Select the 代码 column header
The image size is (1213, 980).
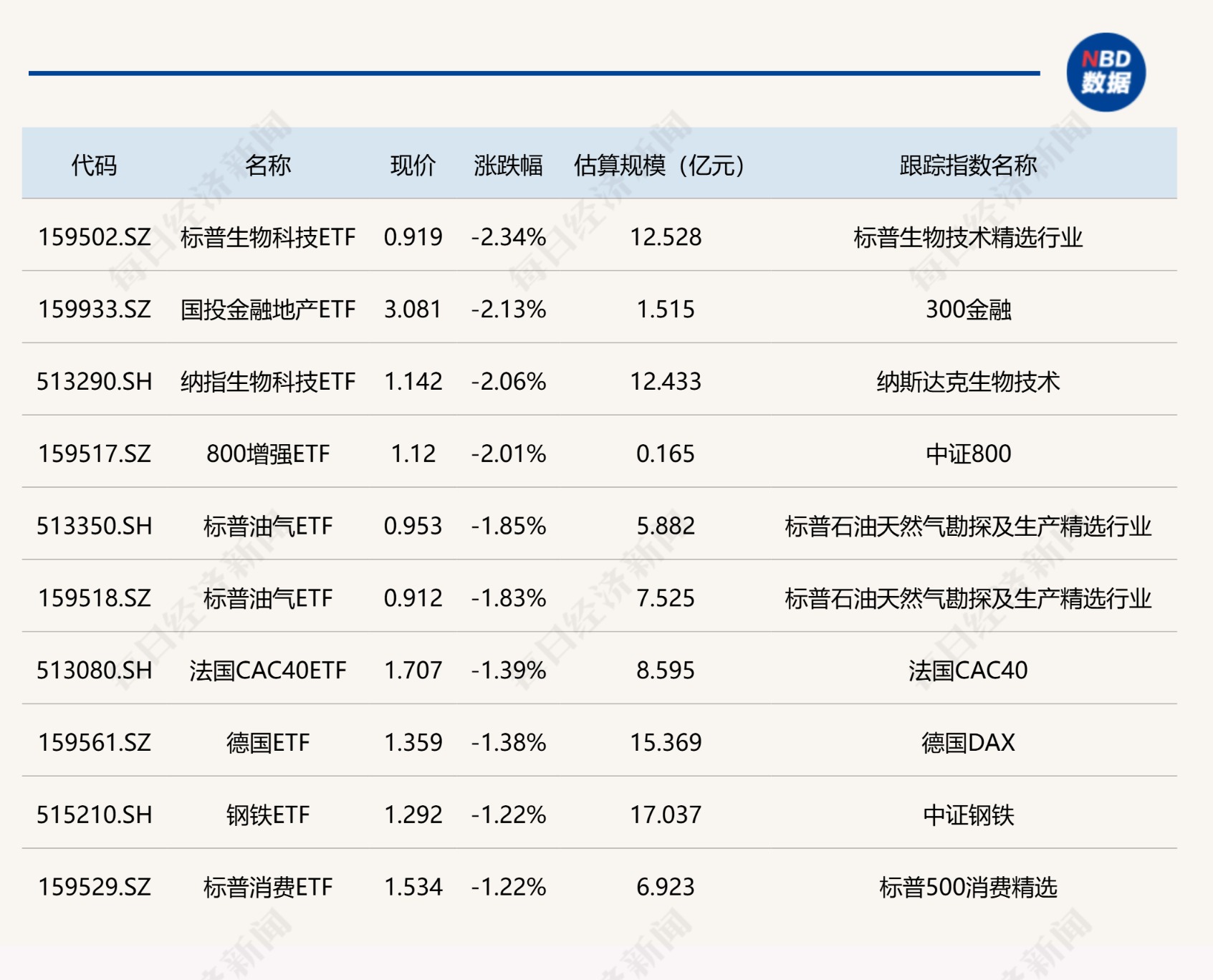tap(94, 165)
